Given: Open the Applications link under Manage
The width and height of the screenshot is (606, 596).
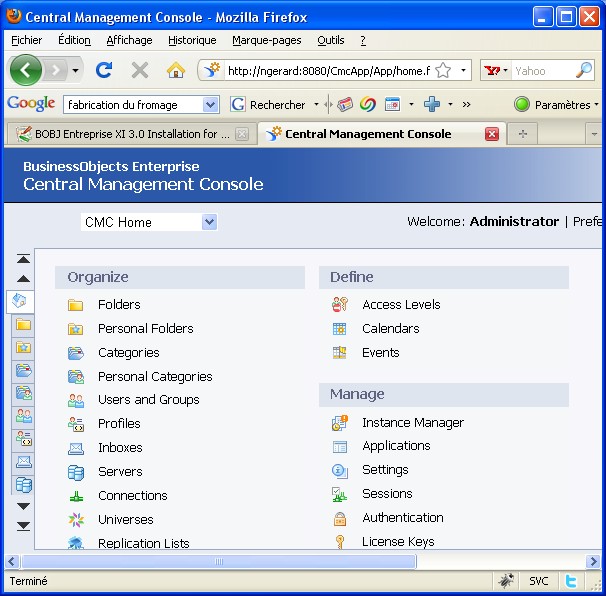Looking at the screenshot, I should click(396, 446).
